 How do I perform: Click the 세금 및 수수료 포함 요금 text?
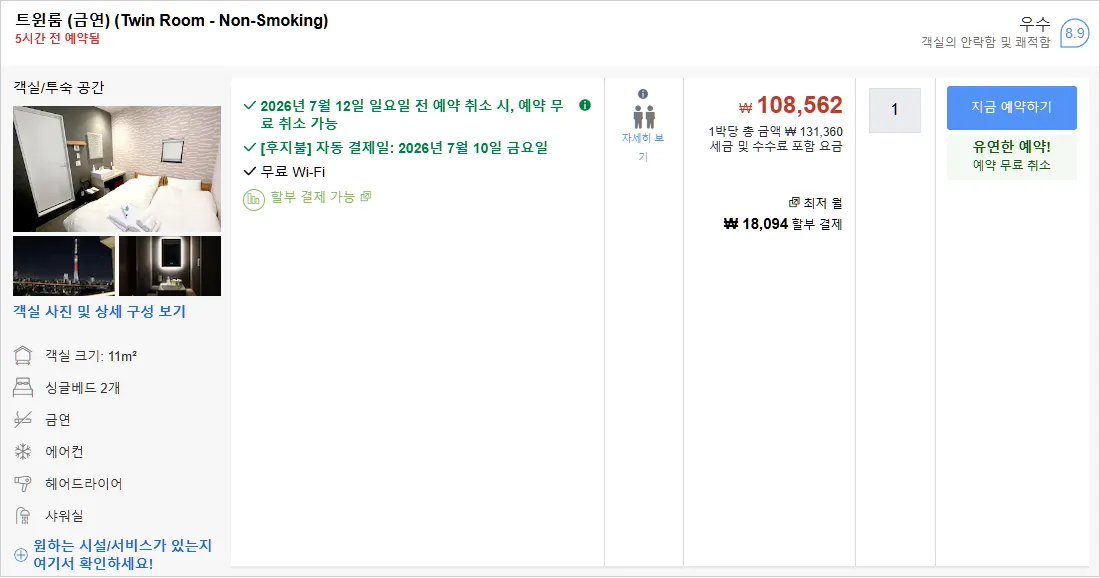[x=776, y=147]
